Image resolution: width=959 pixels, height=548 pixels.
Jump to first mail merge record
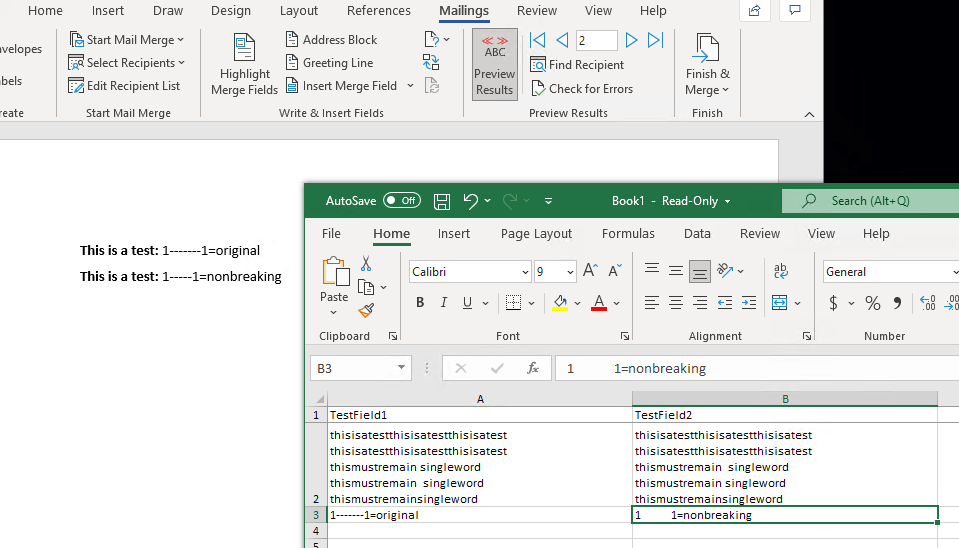pyautogui.click(x=537, y=41)
